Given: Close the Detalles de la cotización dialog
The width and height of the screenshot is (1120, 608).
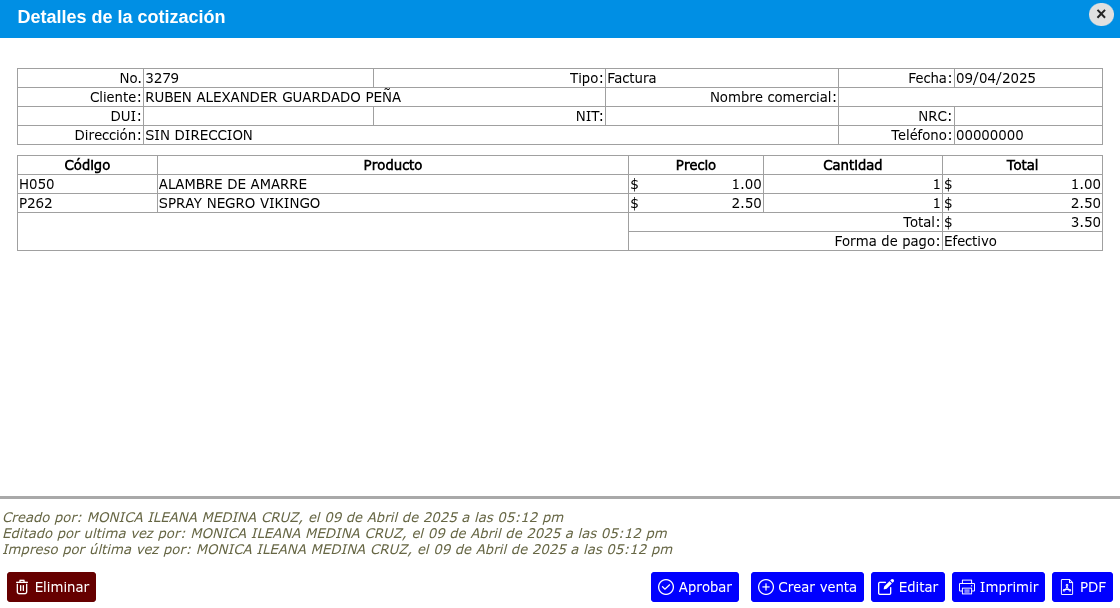Looking at the screenshot, I should tap(1101, 14).
